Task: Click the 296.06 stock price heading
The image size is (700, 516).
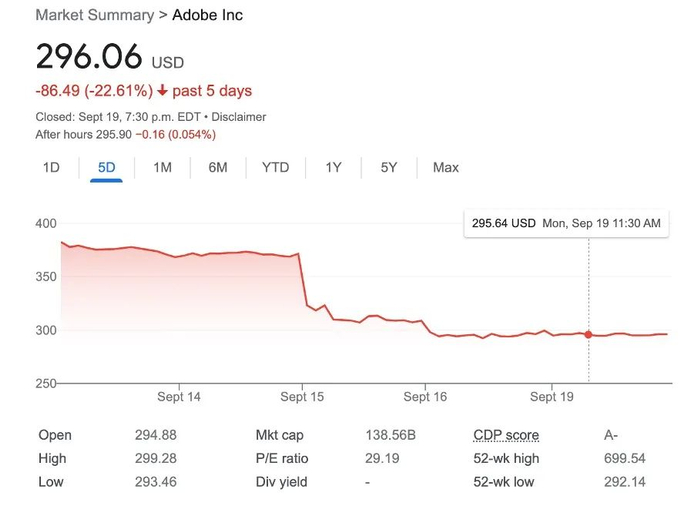Action: [x=88, y=56]
